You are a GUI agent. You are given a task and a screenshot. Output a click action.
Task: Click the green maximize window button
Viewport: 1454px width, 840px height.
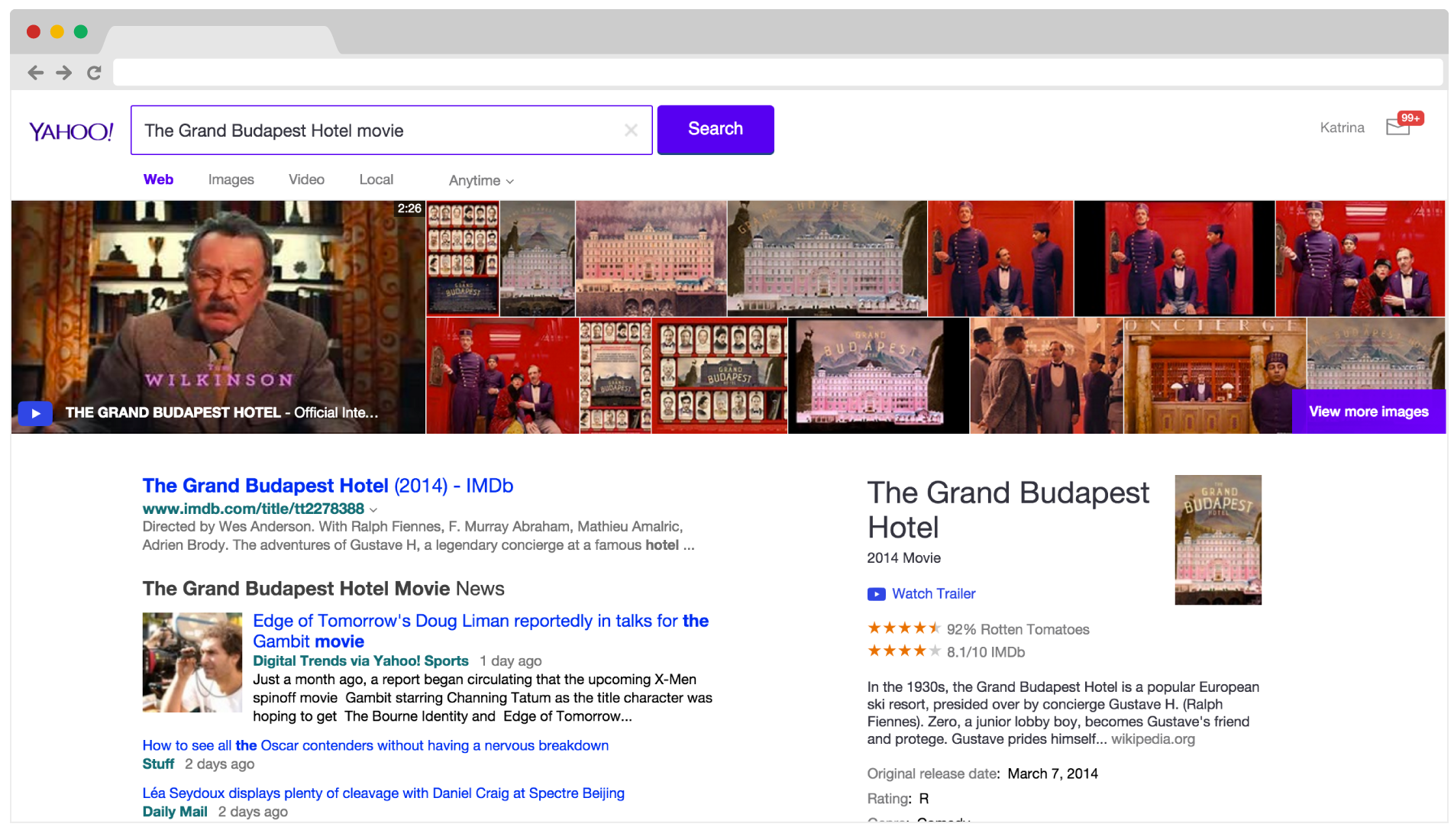pyautogui.click(x=81, y=31)
